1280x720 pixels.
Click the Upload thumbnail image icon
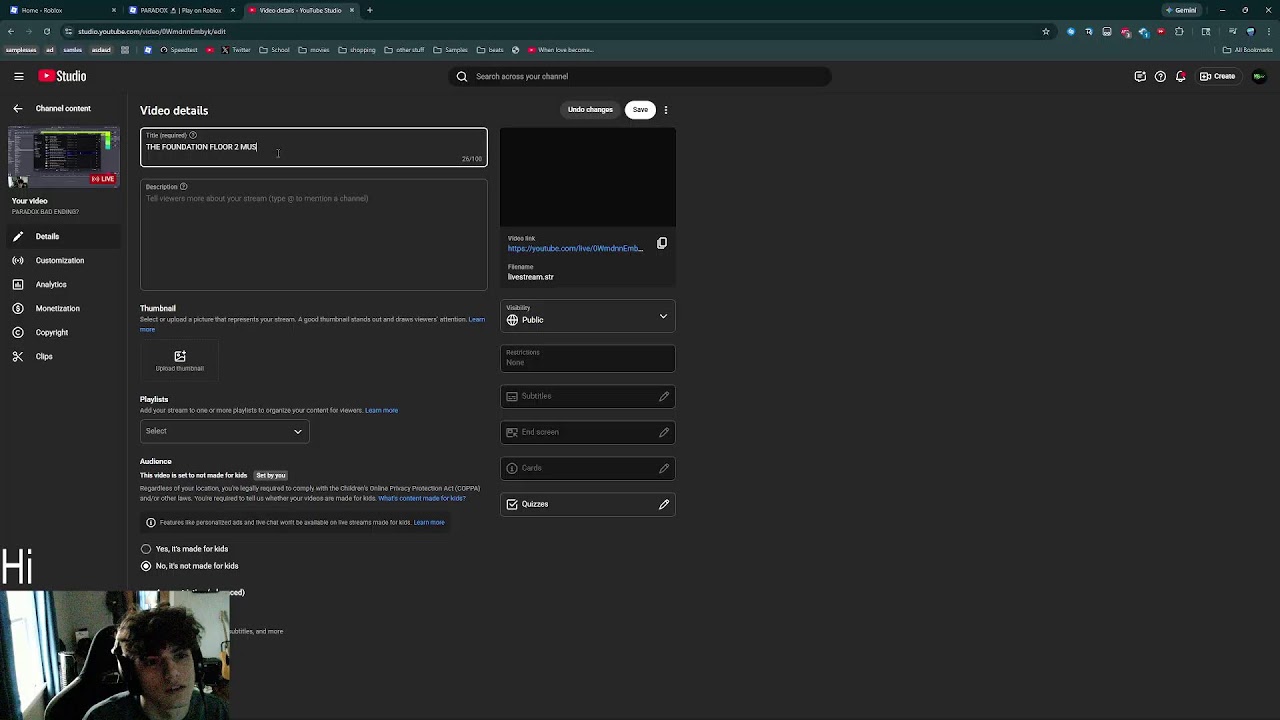tap(180, 356)
